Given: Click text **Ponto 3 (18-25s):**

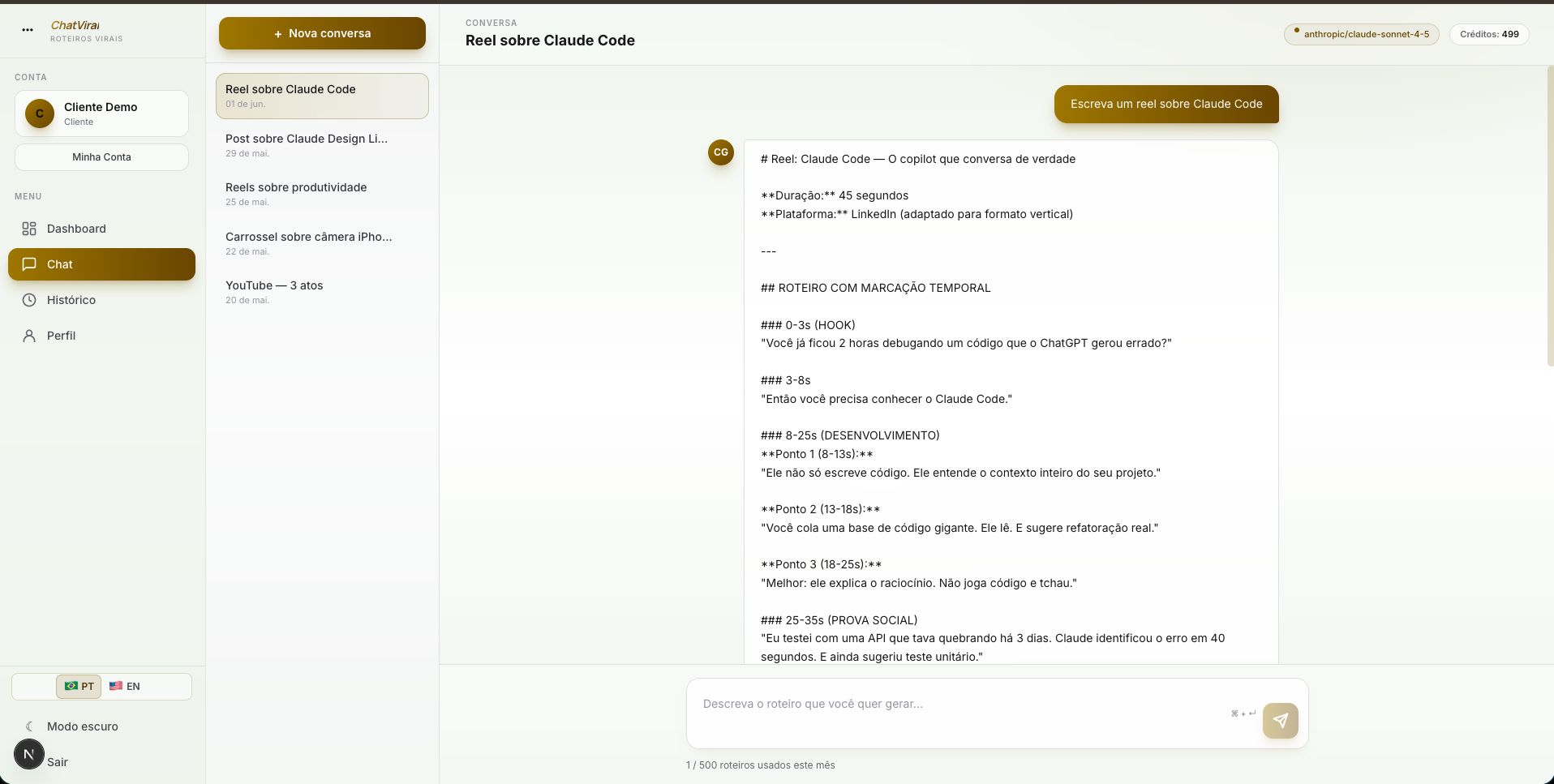Looking at the screenshot, I should [x=822, y=564].
